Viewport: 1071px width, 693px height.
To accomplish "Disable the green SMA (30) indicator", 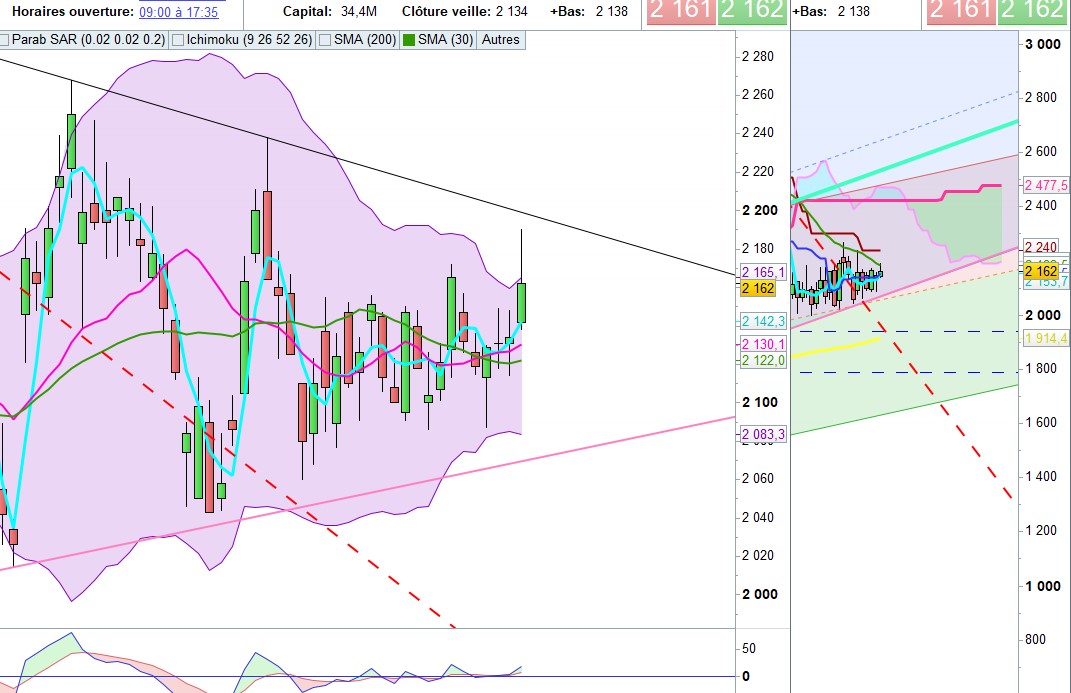I will click(408, 41).
